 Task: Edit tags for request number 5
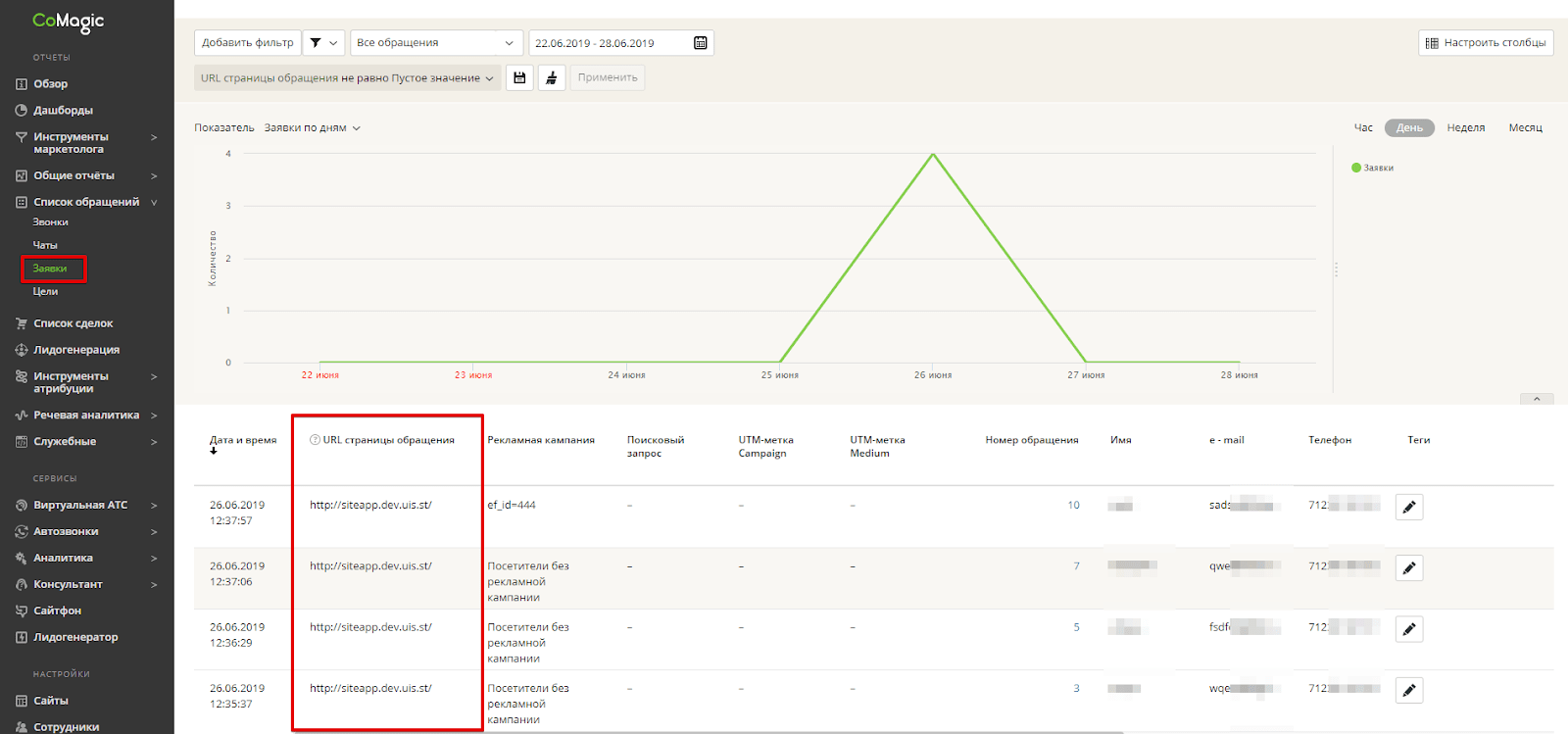click(1409, 629)
